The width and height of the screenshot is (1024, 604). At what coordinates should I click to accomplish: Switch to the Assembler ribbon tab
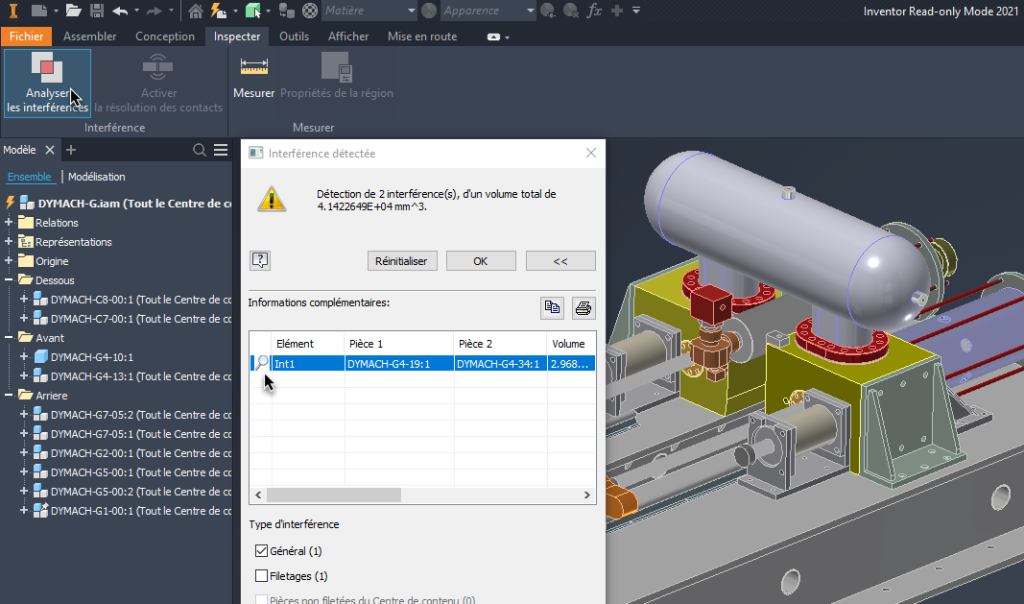[x=90, y=36]
